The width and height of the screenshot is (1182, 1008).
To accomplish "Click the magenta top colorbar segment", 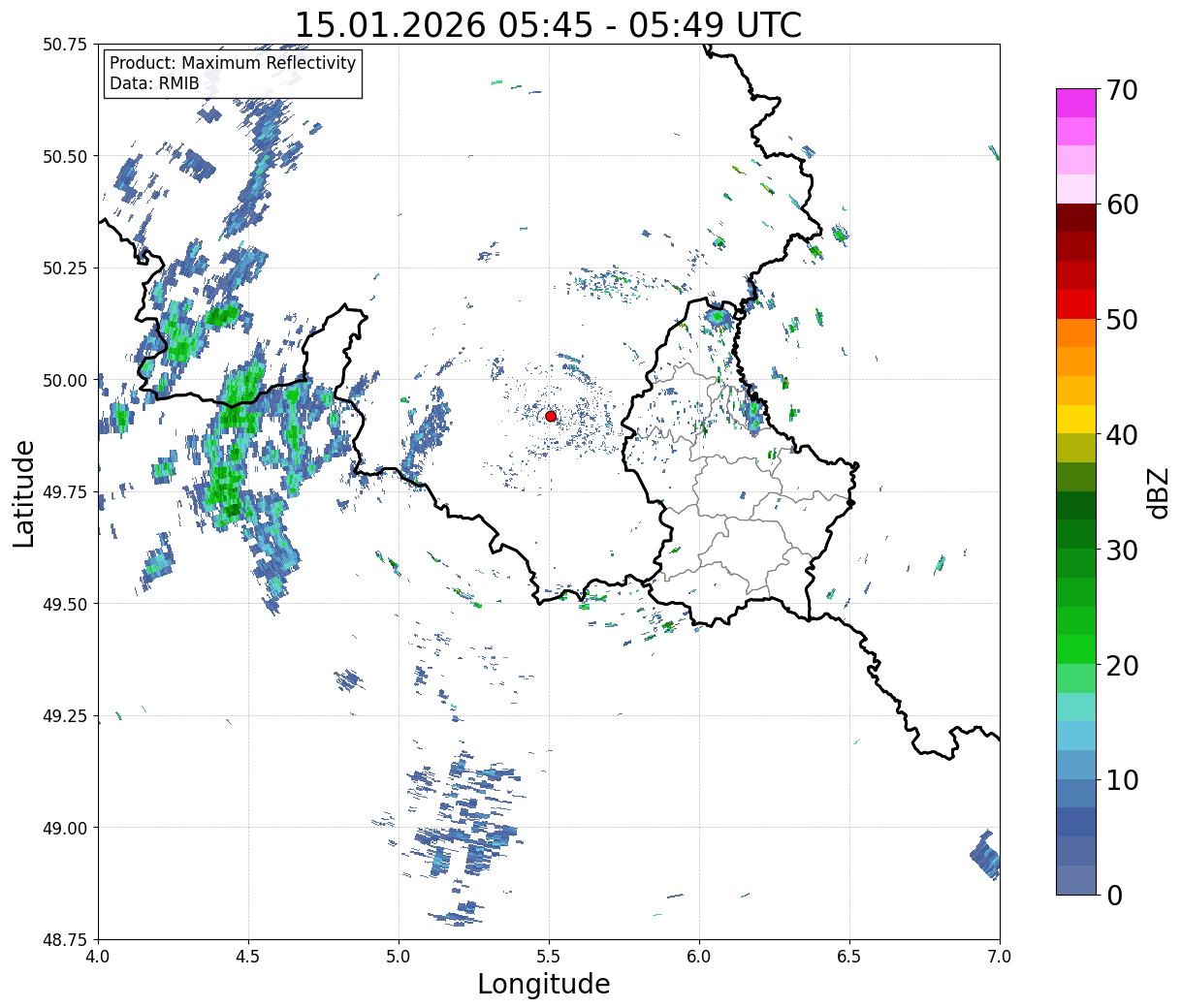I will (x=1076, y=103).
